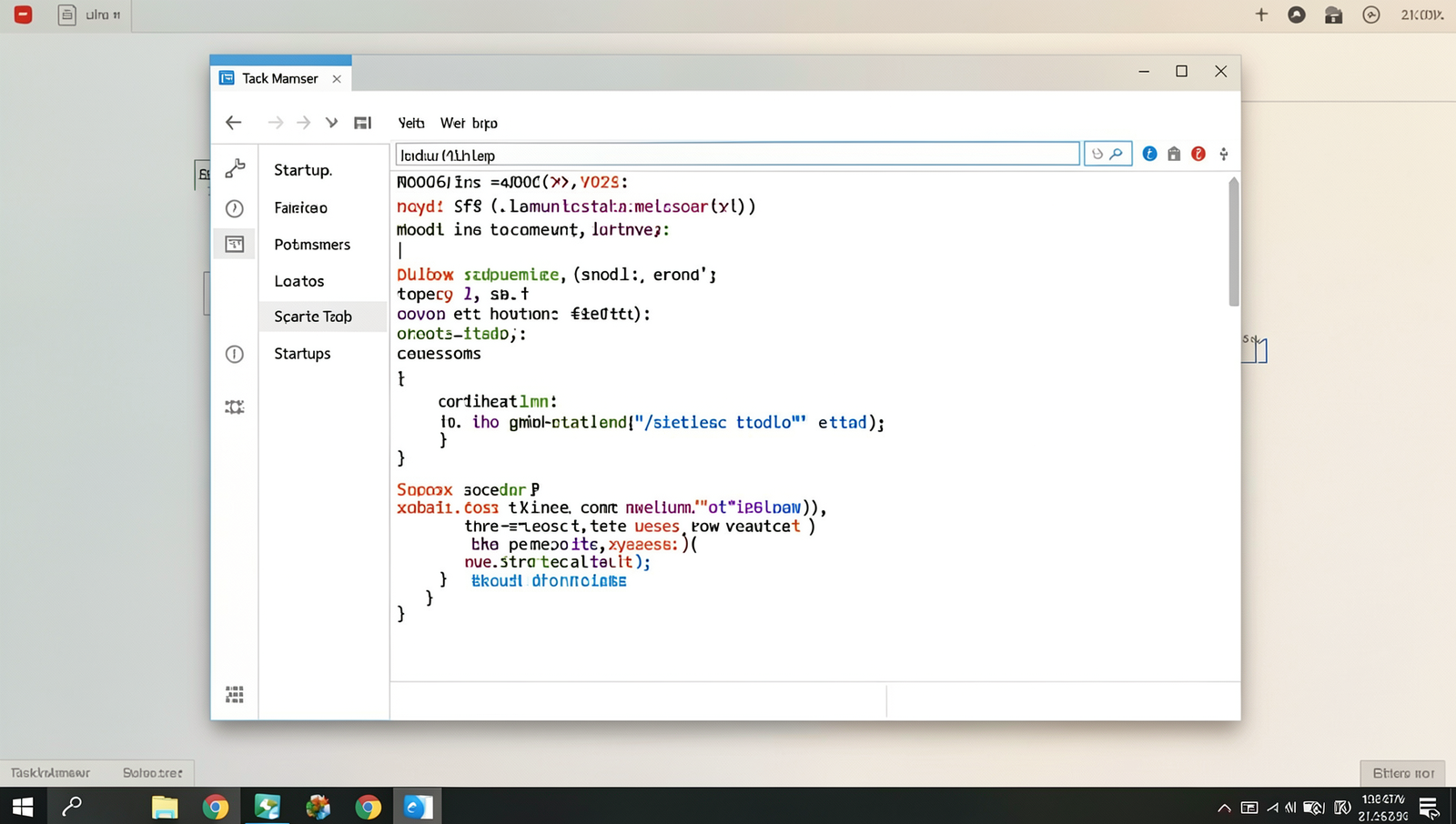Go back with the left arrow button
The width and height of the screenshot is (1456, 824).
coord(234,123)
